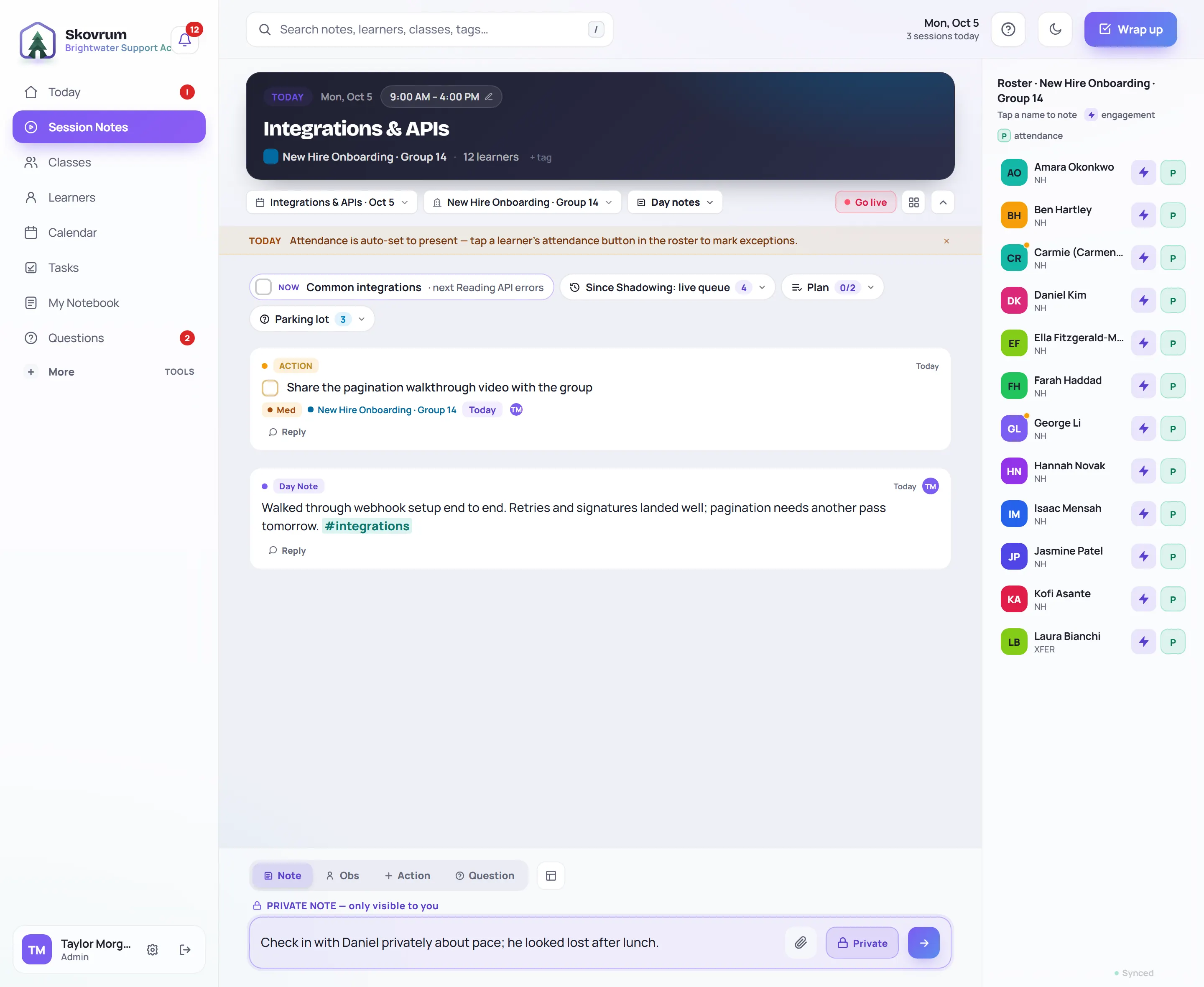
Task: Send the note with arrow button
Action: tap(924, 943)
